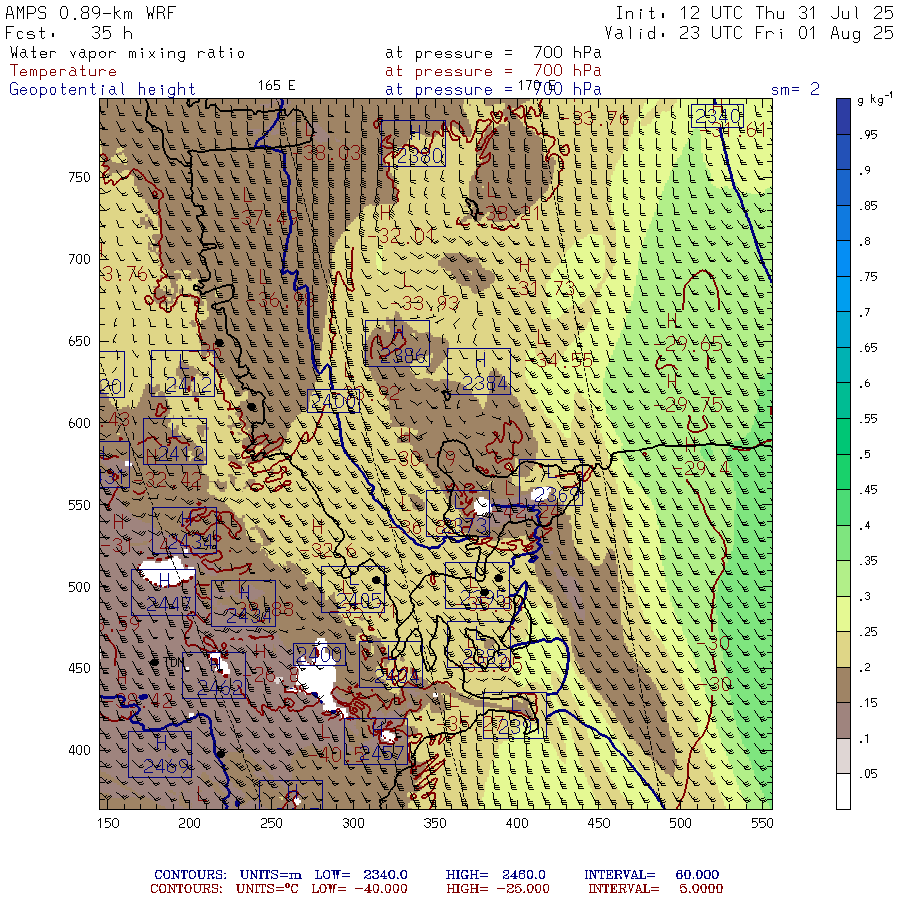The width and height of the screenshot is (900, 900).
Task: Click the boxed '2404' height label
Action: click(x=391, y=665)
